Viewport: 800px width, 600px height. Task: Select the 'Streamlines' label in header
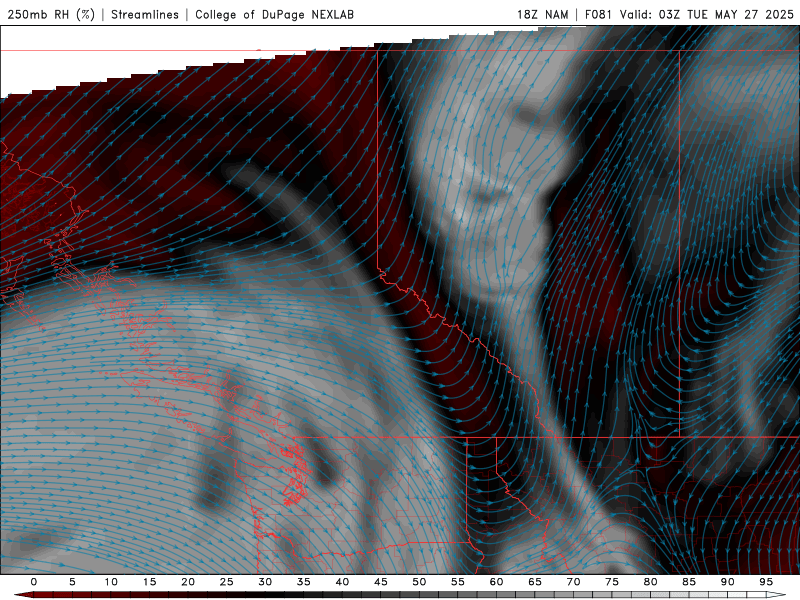145,14
